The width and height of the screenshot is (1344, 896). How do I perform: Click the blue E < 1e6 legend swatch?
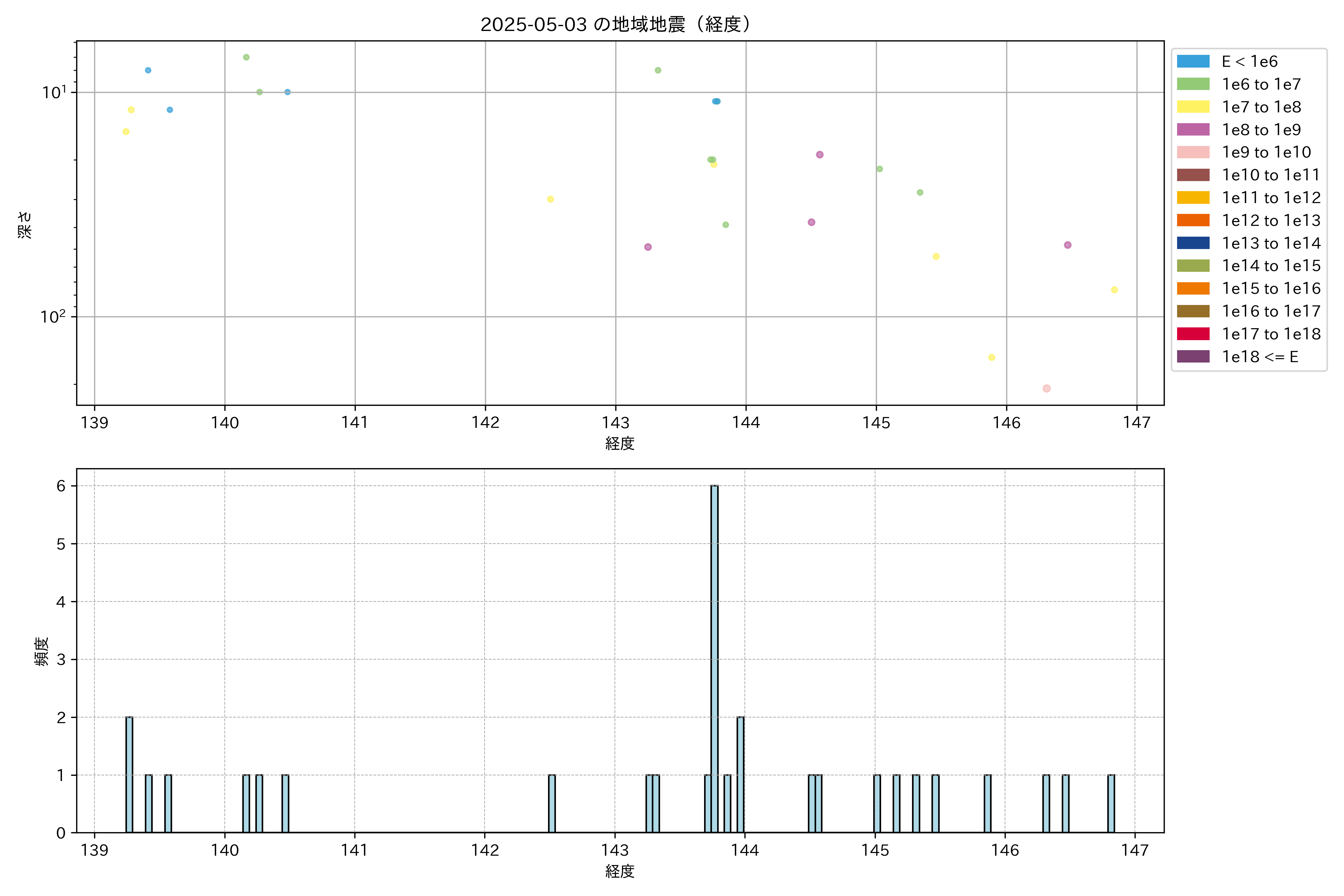tap(1192, 61)
